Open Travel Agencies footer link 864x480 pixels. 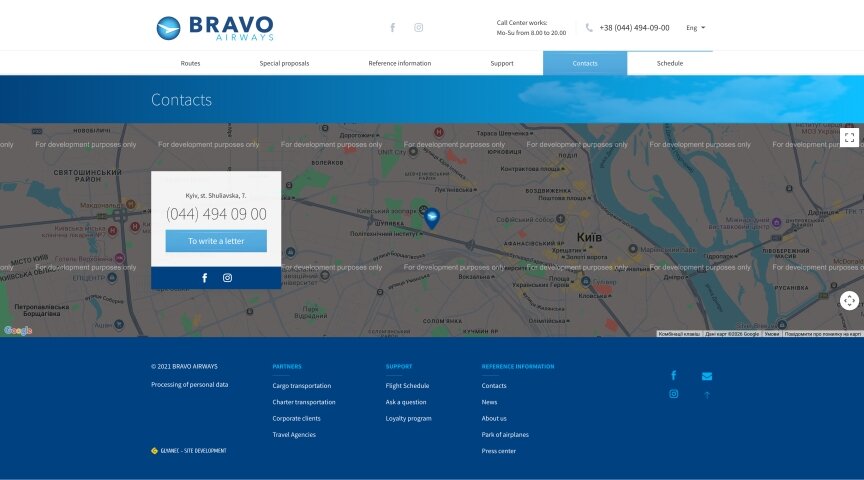(x=294, y=435)
